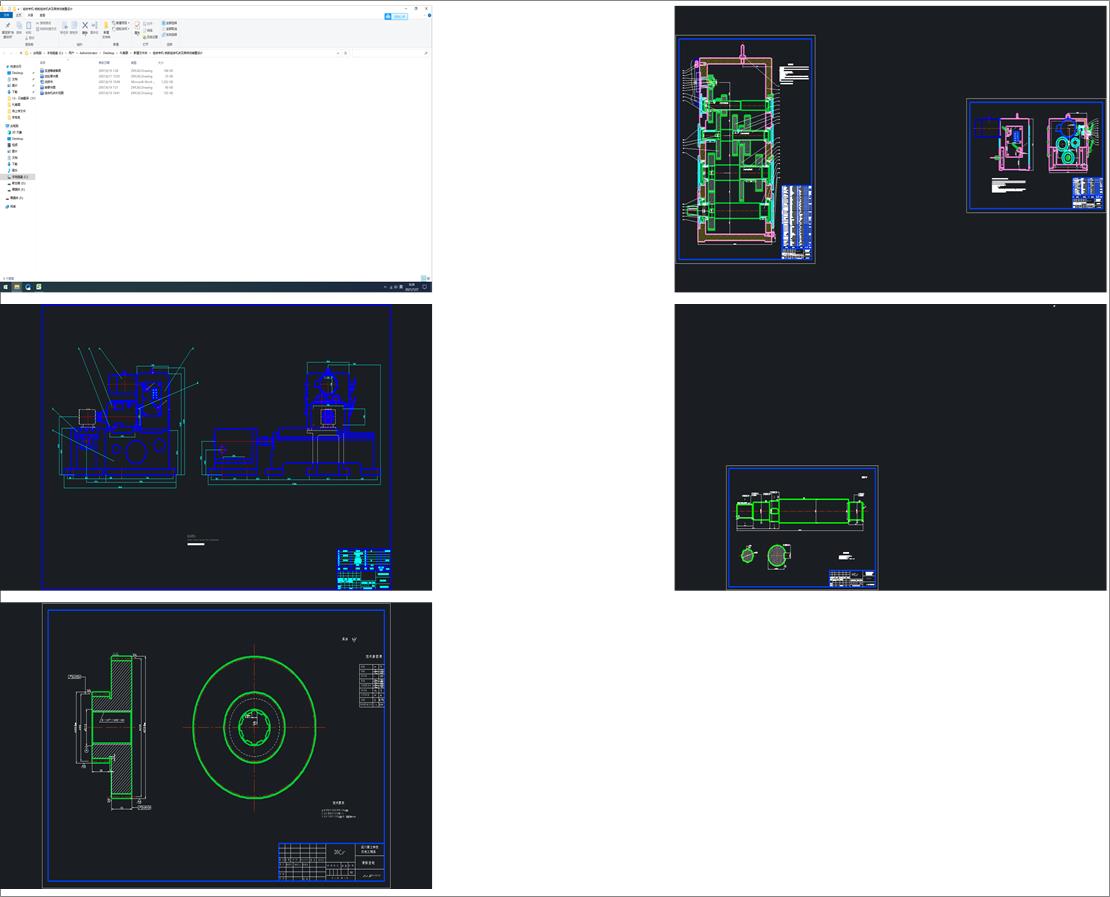Click the Rename icon in ribbon

(94, 28)
